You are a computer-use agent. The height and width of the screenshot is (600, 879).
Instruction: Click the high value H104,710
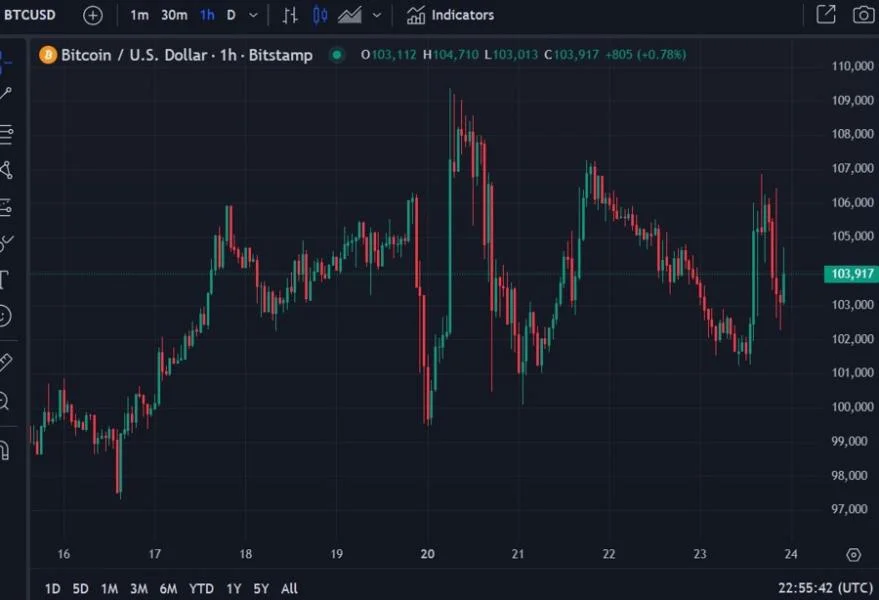tap(451, 55)
